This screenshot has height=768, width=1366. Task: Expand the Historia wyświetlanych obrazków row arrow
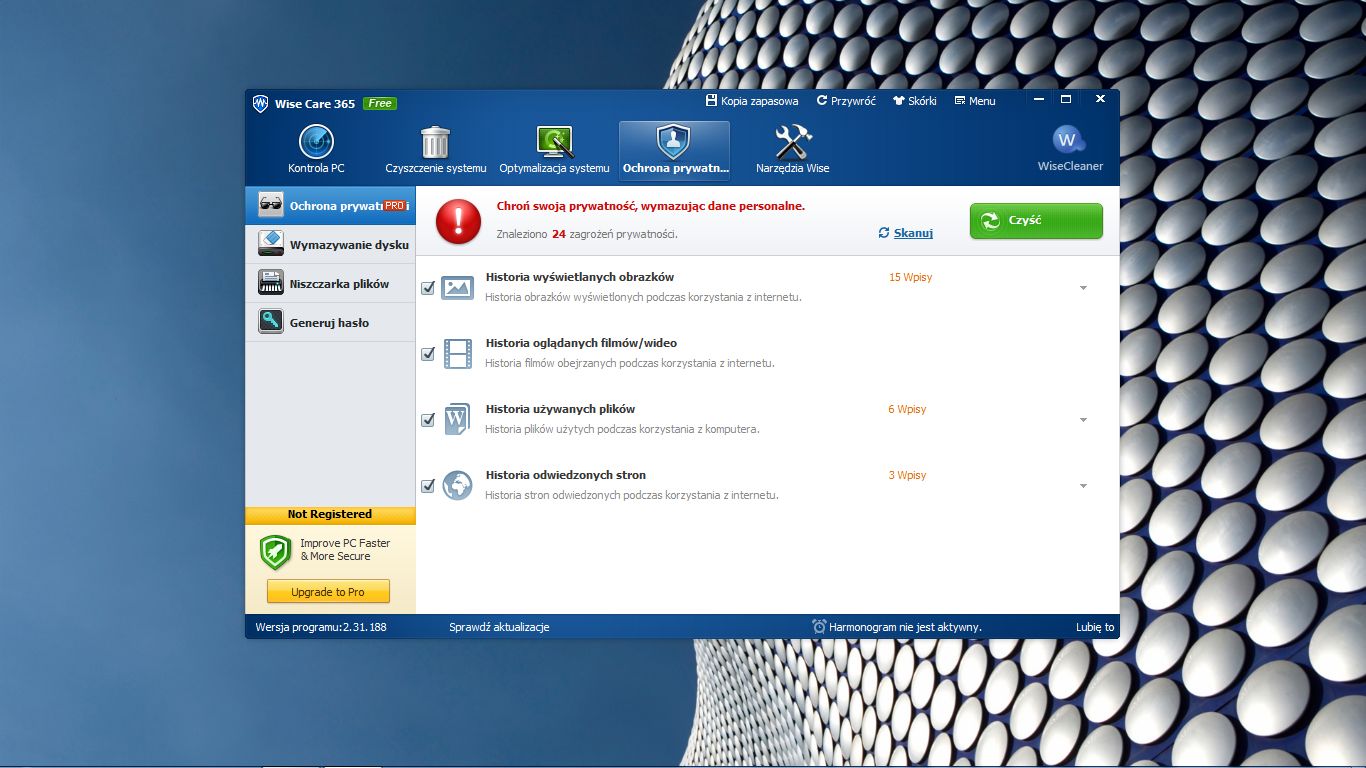tap(1083, 288)
